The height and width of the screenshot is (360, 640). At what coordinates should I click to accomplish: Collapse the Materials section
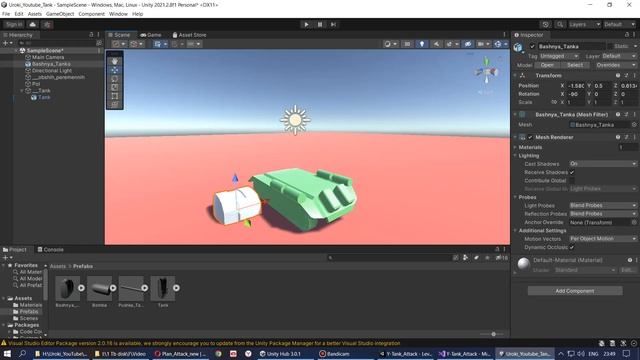pos(516,147)
